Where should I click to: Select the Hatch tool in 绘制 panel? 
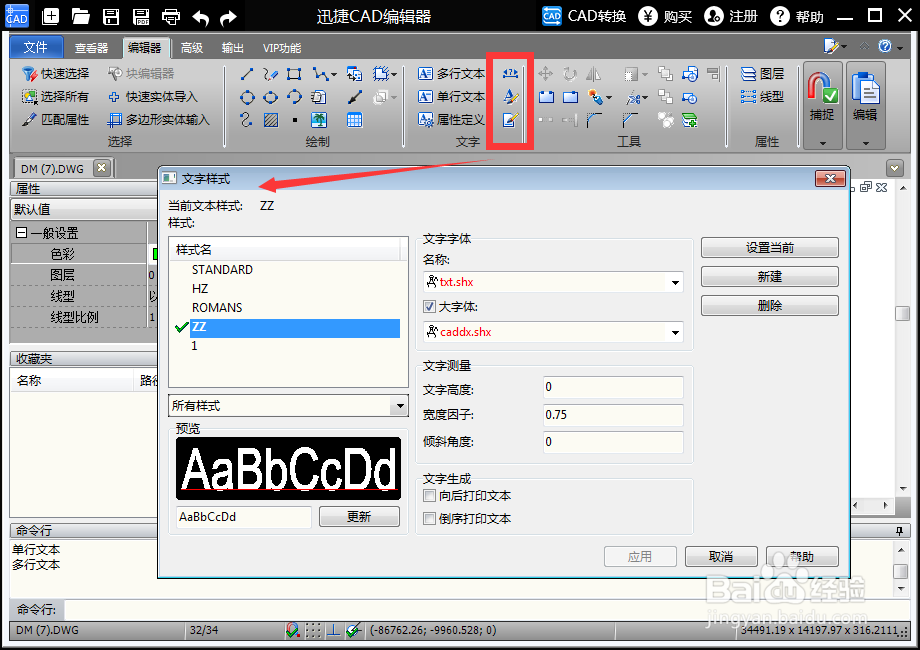click(x=269, y=119)
